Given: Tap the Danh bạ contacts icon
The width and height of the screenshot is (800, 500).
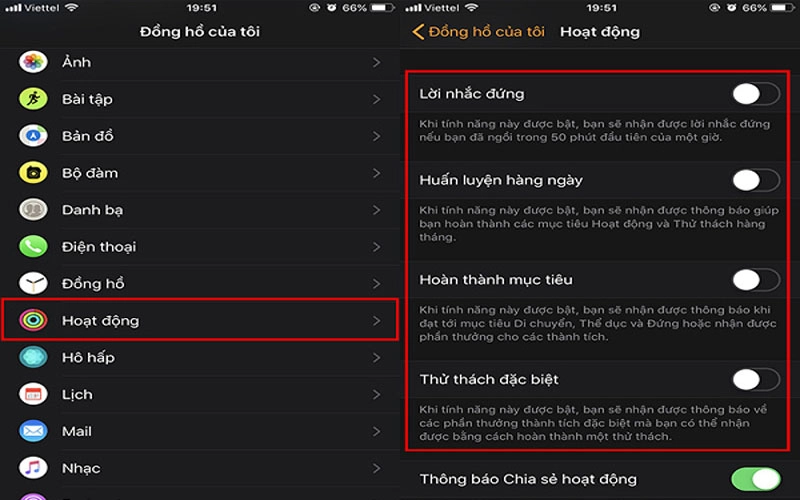Looking at the screenshot, I should pos(33,210).
